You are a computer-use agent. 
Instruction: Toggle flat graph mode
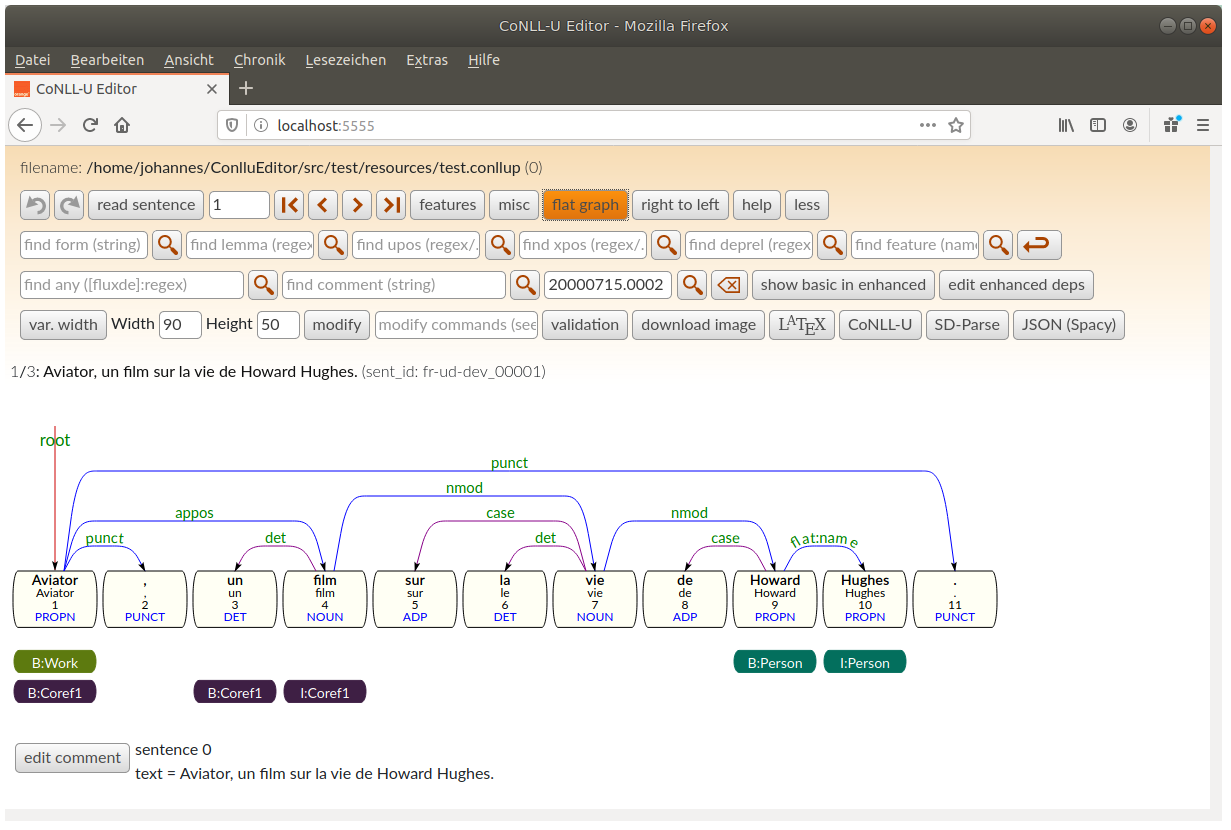point(585,205)
